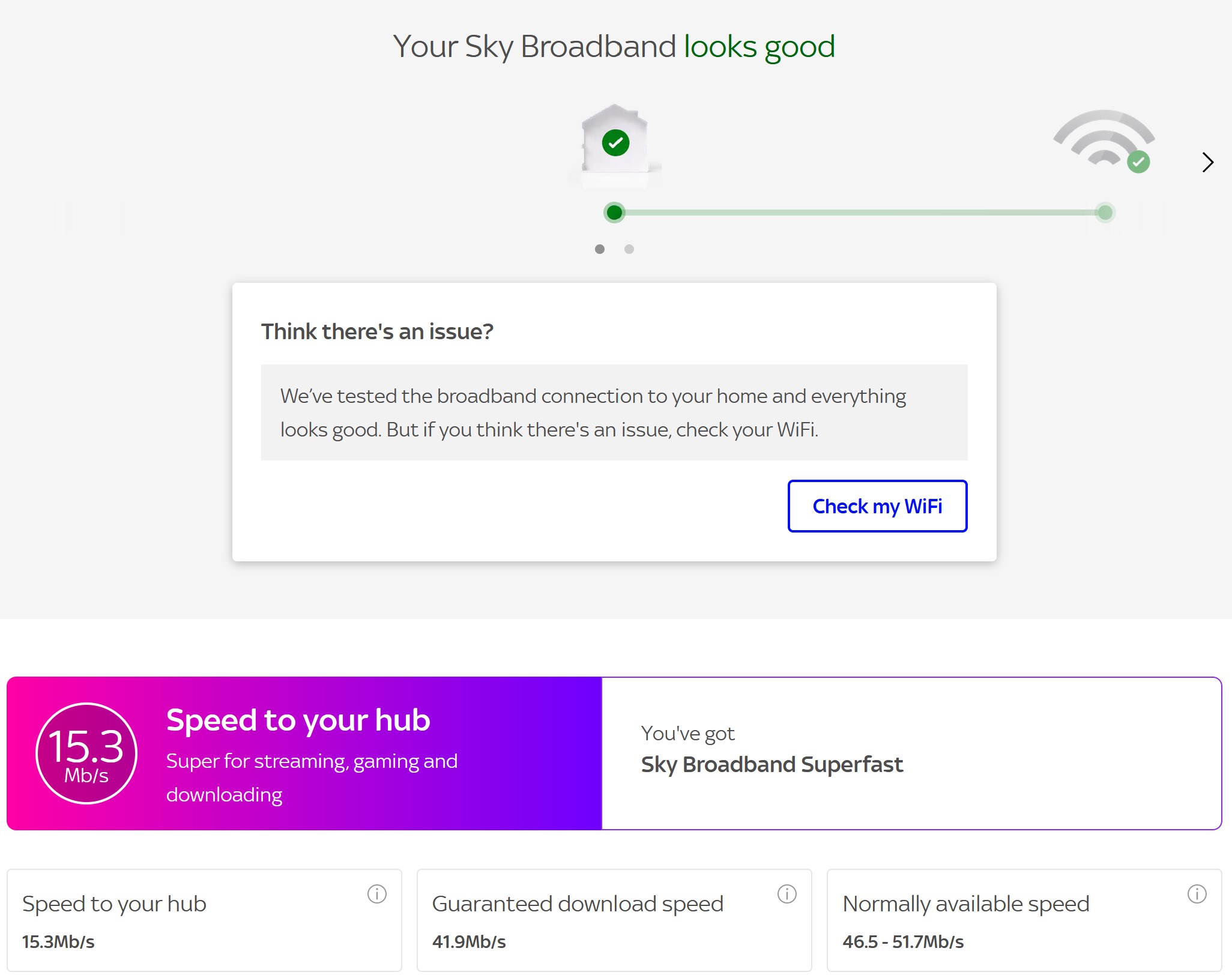
Task: Advance carousel with the right arrow
Action: (1207, 162)
